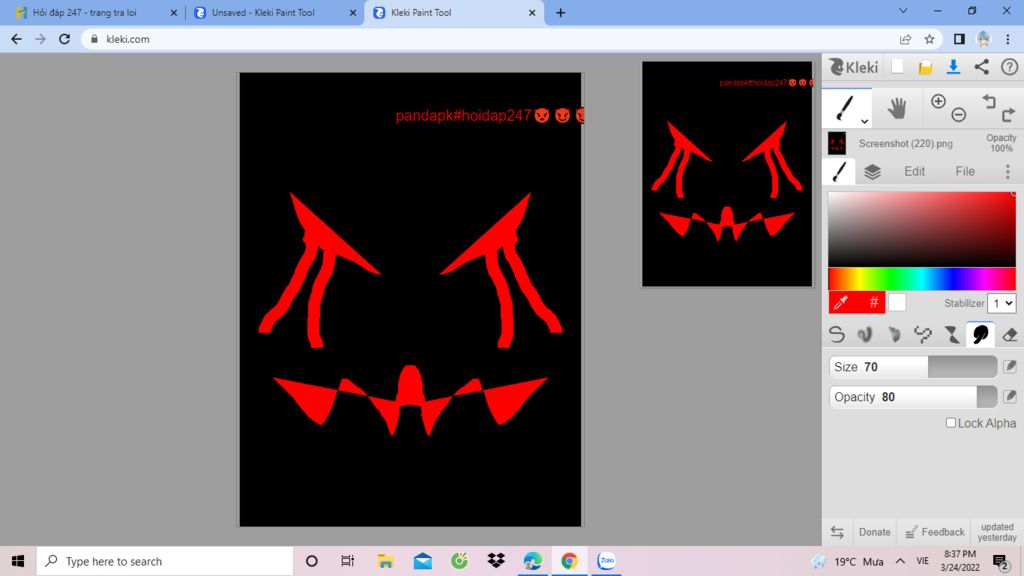The height and width of the screenshot is (576, 1024).
Task: Open the hex color input button
Action: 873,302
